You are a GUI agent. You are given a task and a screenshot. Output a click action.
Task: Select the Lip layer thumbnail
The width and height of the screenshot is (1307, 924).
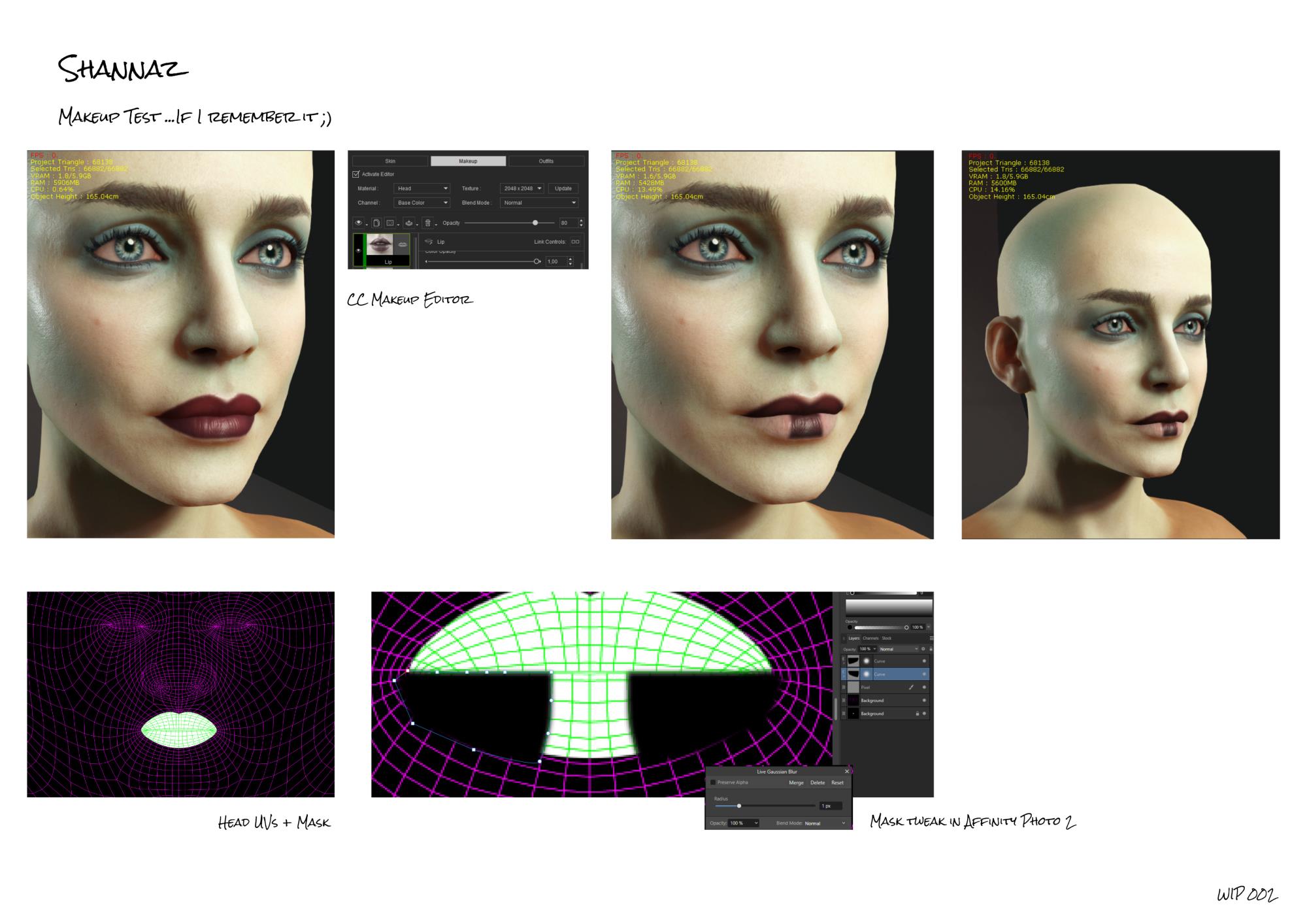coord(380,244)
